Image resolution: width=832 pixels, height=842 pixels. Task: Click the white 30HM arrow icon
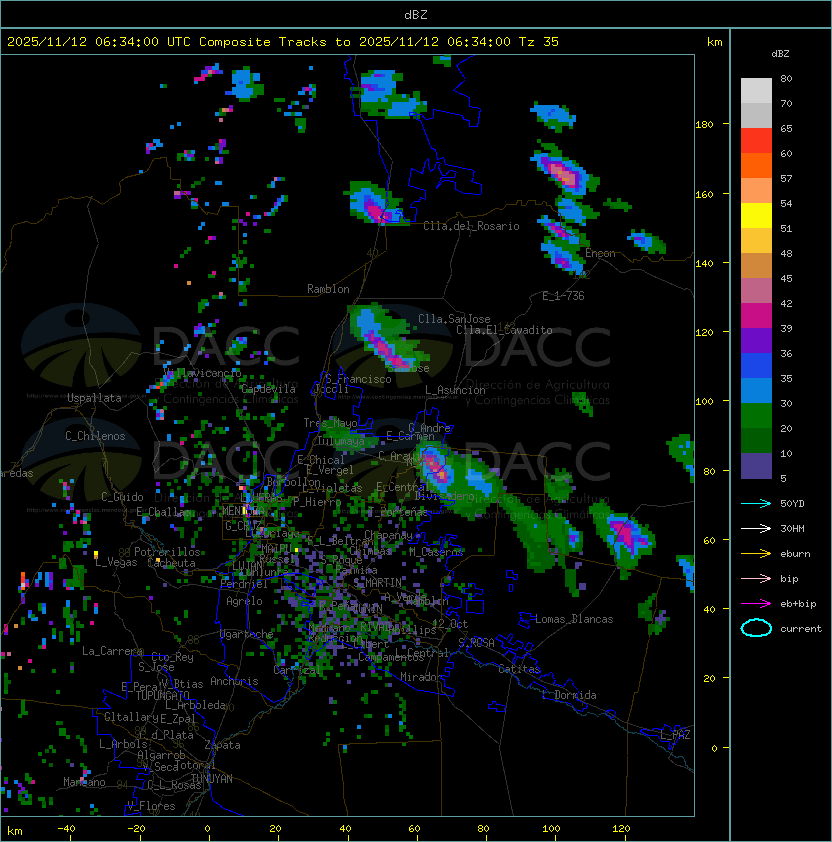[x=756, y=528]
